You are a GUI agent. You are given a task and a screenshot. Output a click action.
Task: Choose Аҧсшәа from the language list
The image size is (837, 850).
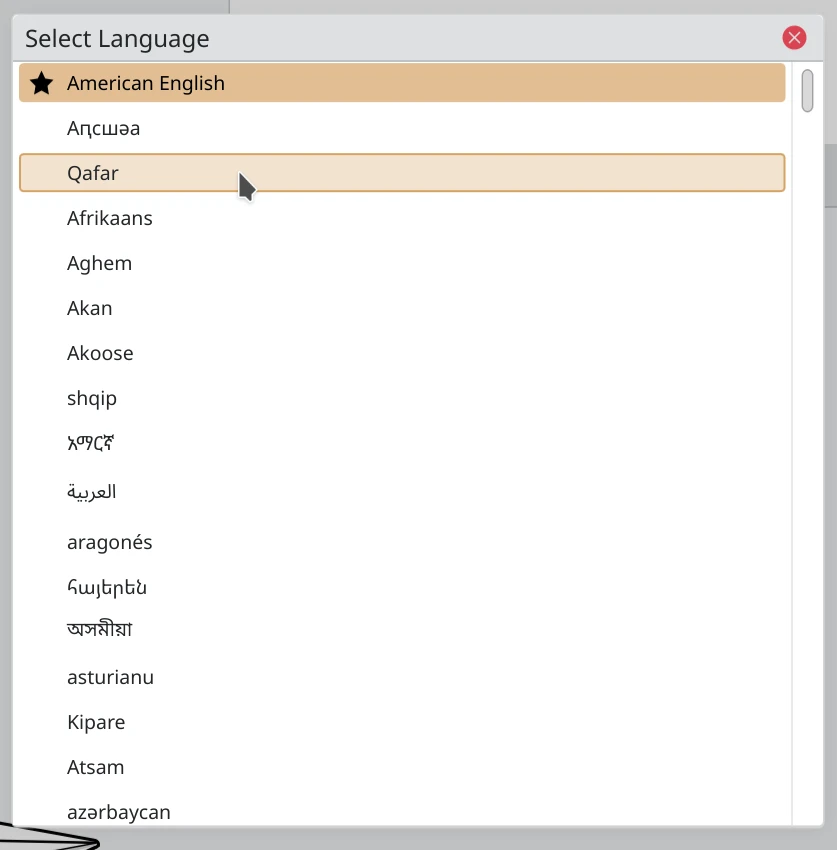(x=402, y=128)
